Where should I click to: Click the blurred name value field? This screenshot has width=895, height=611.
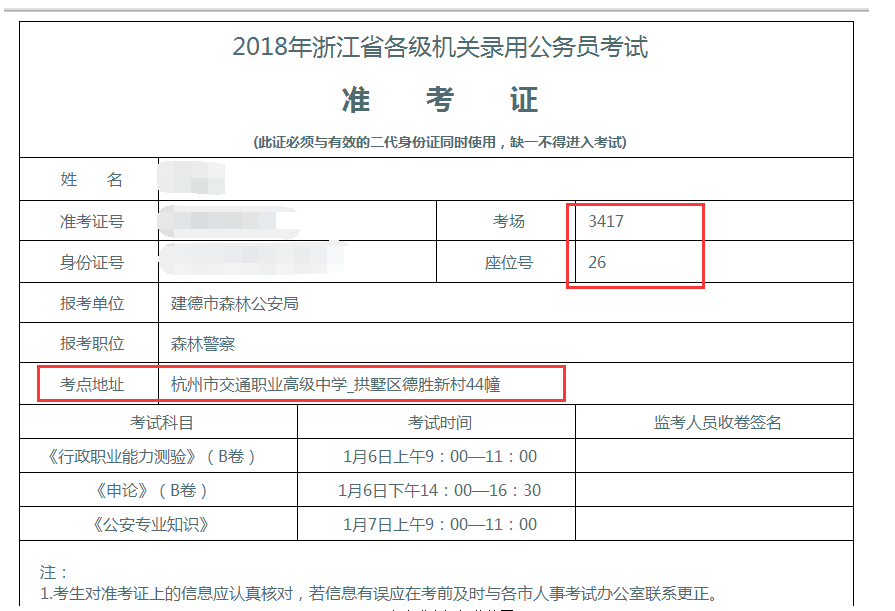click(x=192, y=178)
